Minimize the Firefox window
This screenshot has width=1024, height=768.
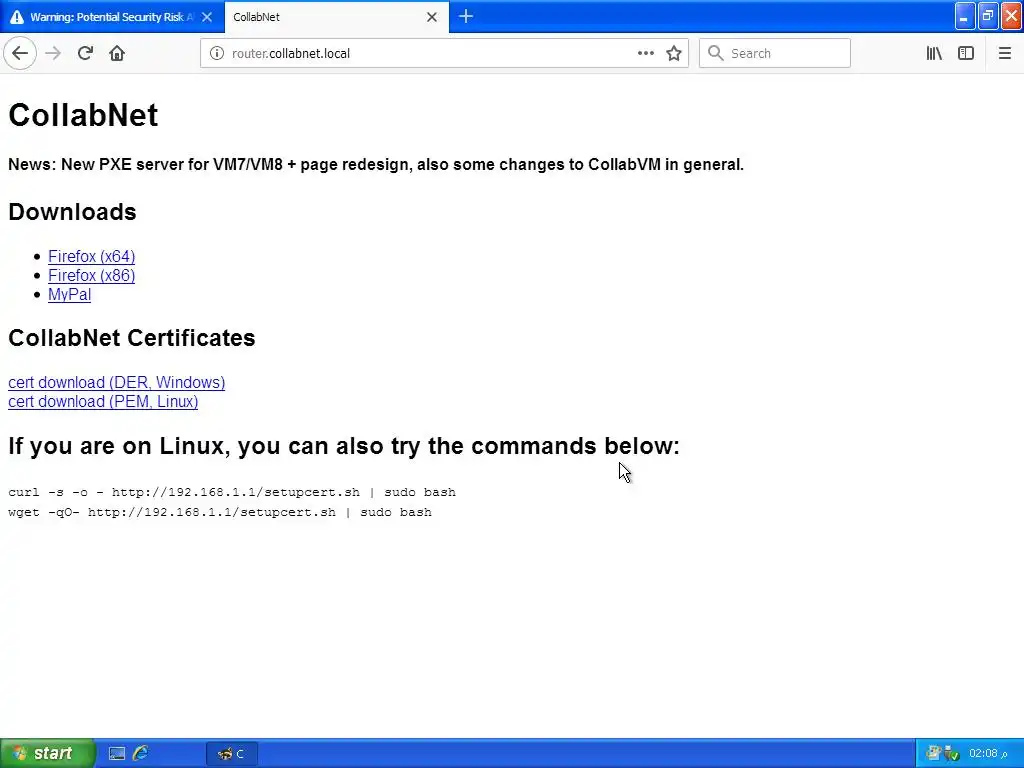click(965, 16)
